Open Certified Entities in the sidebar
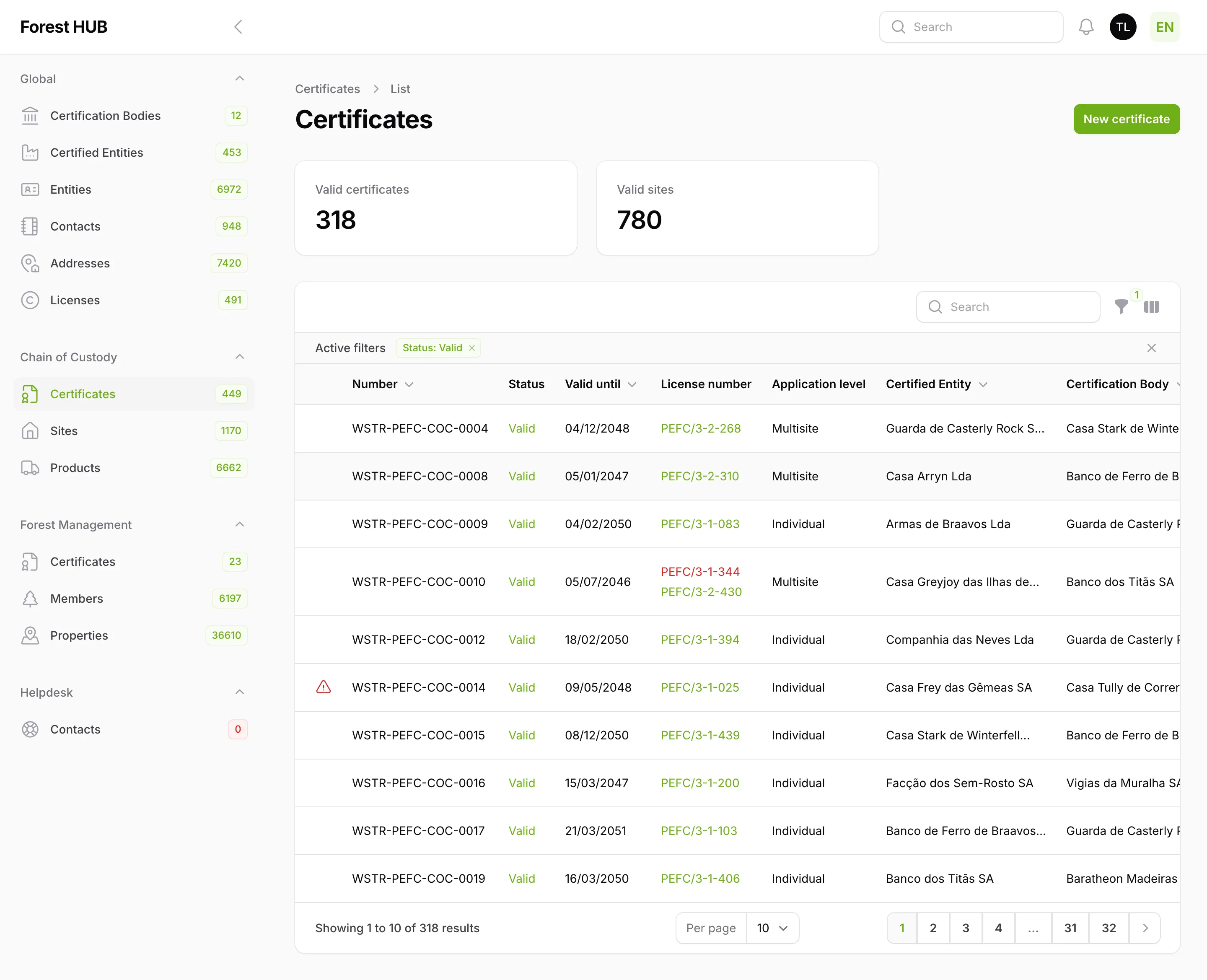The image size is (1207, 980). 134,153
